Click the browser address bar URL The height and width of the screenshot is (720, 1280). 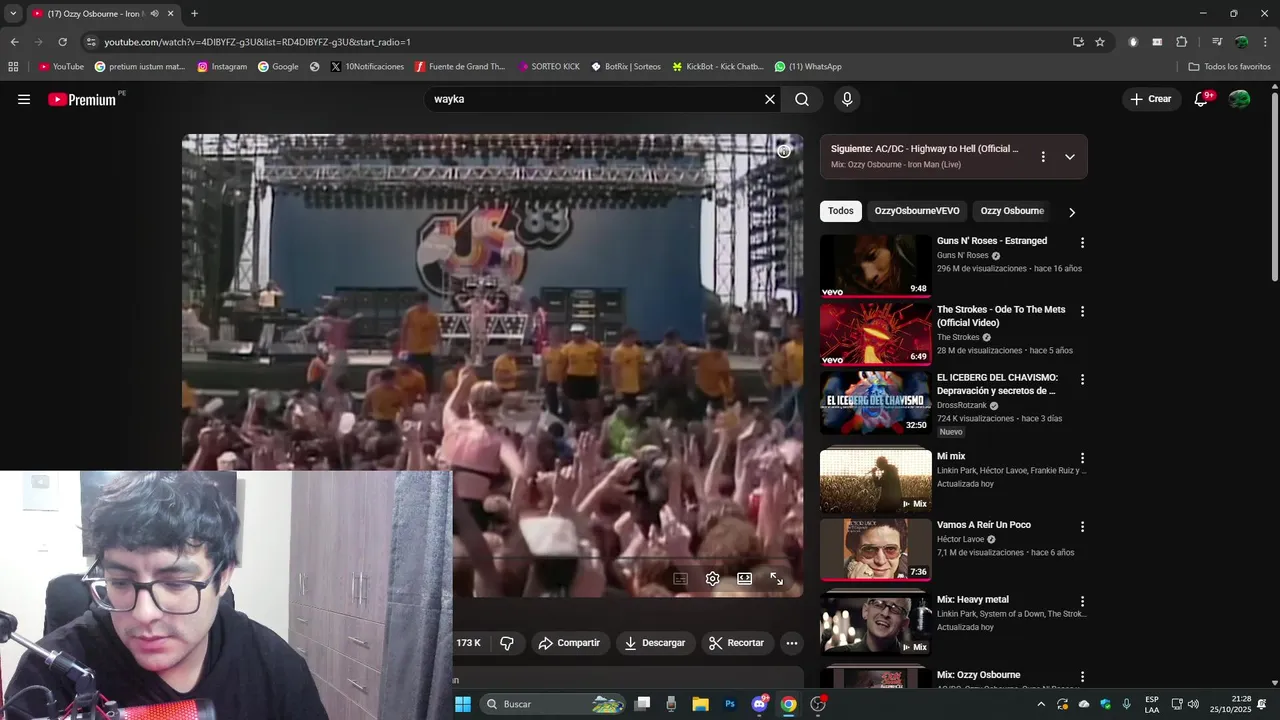[x=258, y=42]
